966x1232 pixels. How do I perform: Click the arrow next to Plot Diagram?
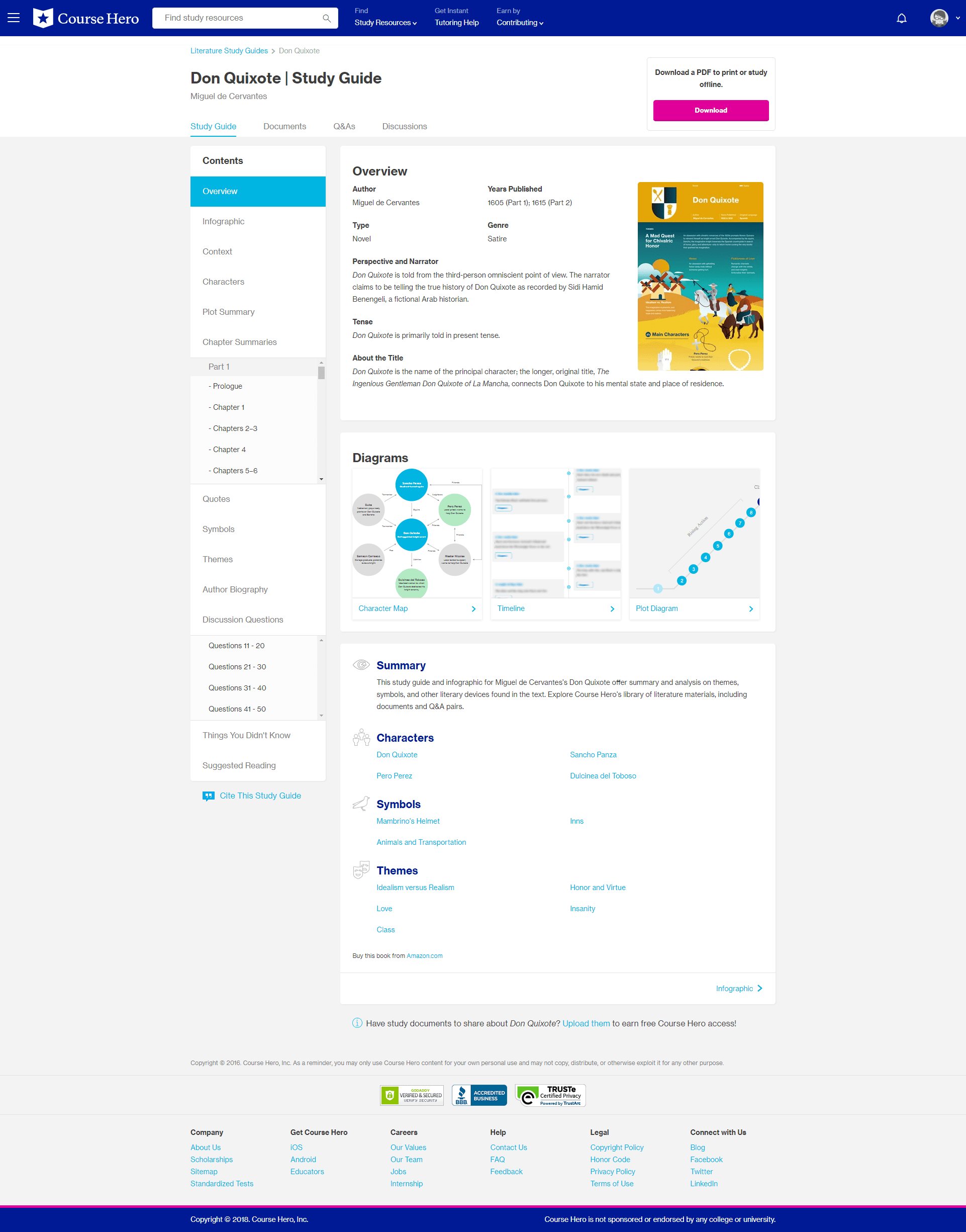(751, 609)
